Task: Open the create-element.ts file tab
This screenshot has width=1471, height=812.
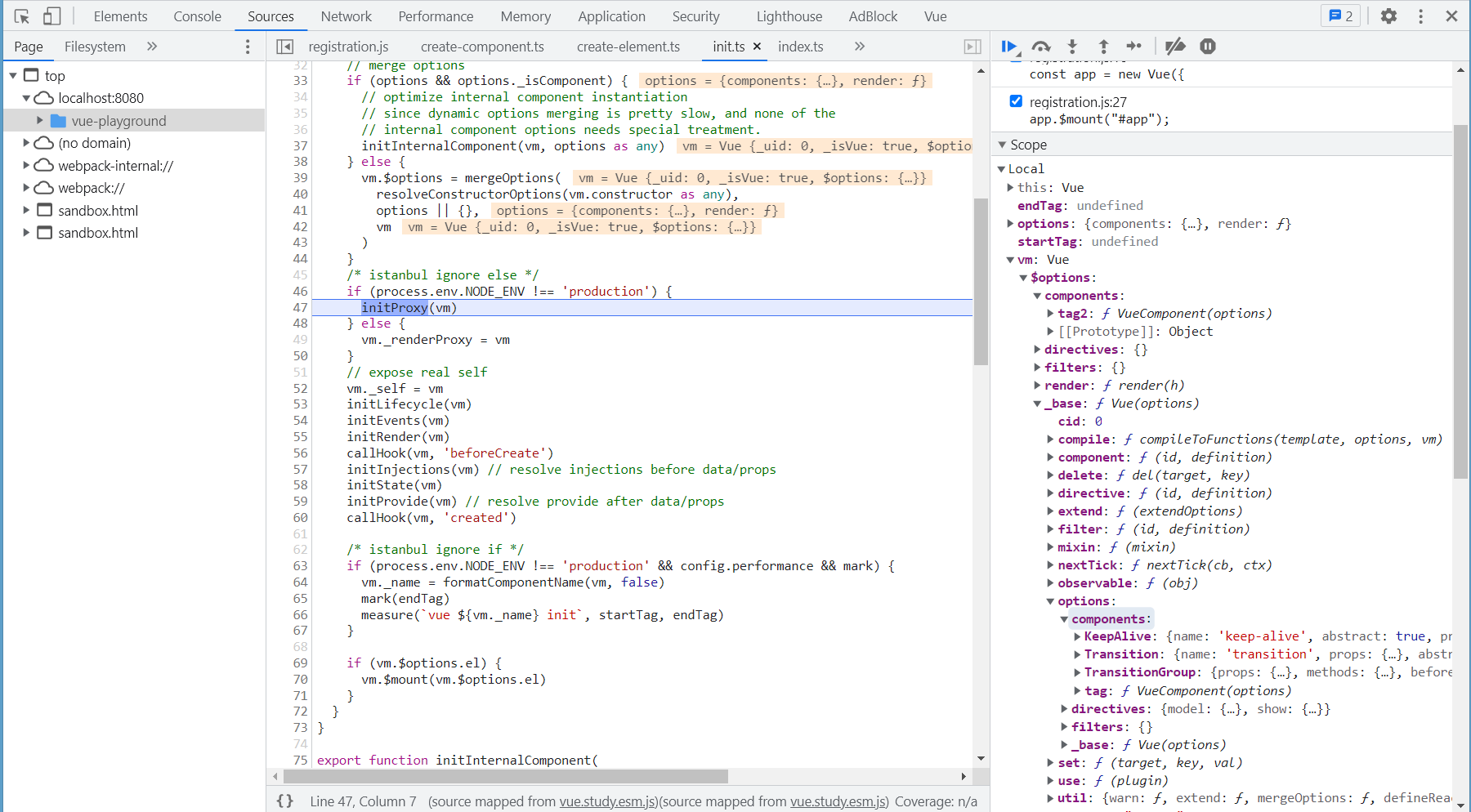Action: (628, 47)
